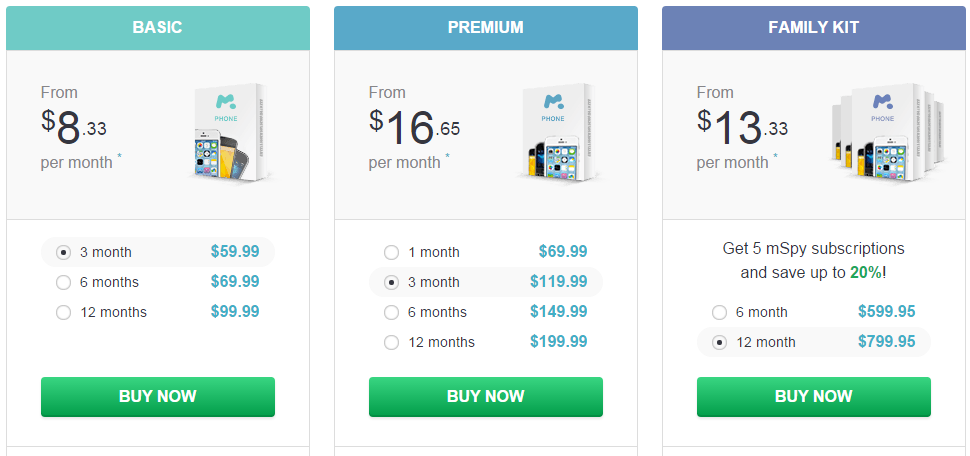The width and height of the screenshot is (970, 456).
Task: Choose Basic 6 months radio button
Action: [63, 283]
